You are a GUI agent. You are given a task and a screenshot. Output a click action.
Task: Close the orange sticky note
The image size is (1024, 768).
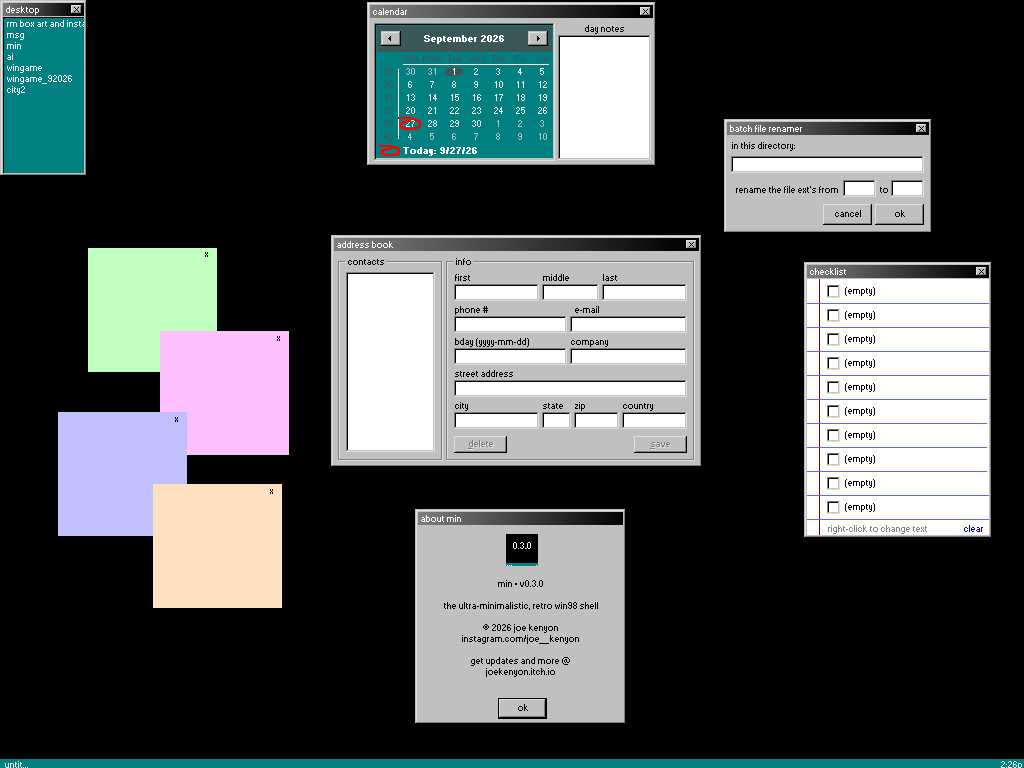pos(272,491)
